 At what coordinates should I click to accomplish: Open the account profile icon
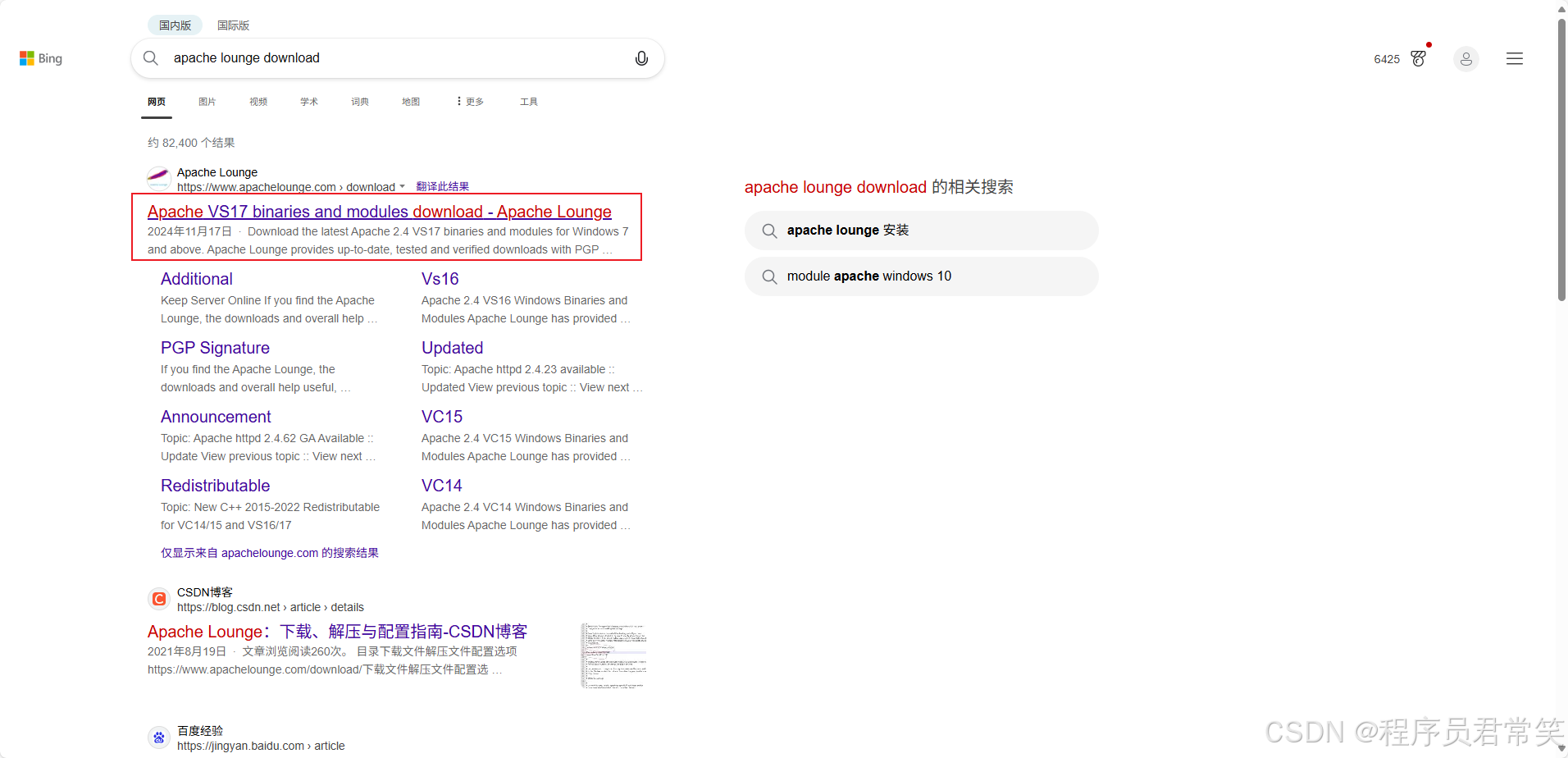pos(1466,59)
